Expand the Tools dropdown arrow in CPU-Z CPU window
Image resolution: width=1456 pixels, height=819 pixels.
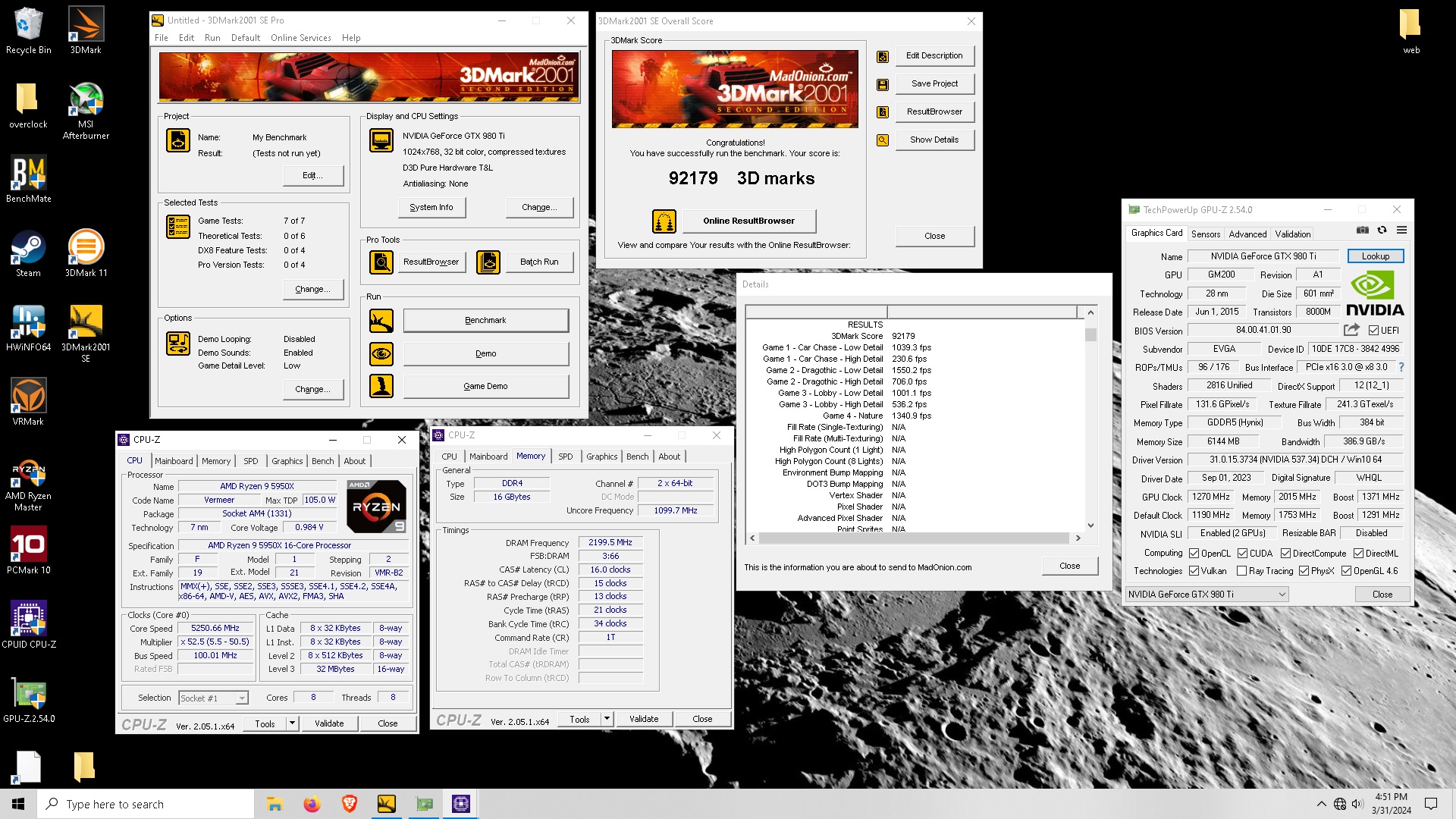pyautogui.click(x=292, y=723)
